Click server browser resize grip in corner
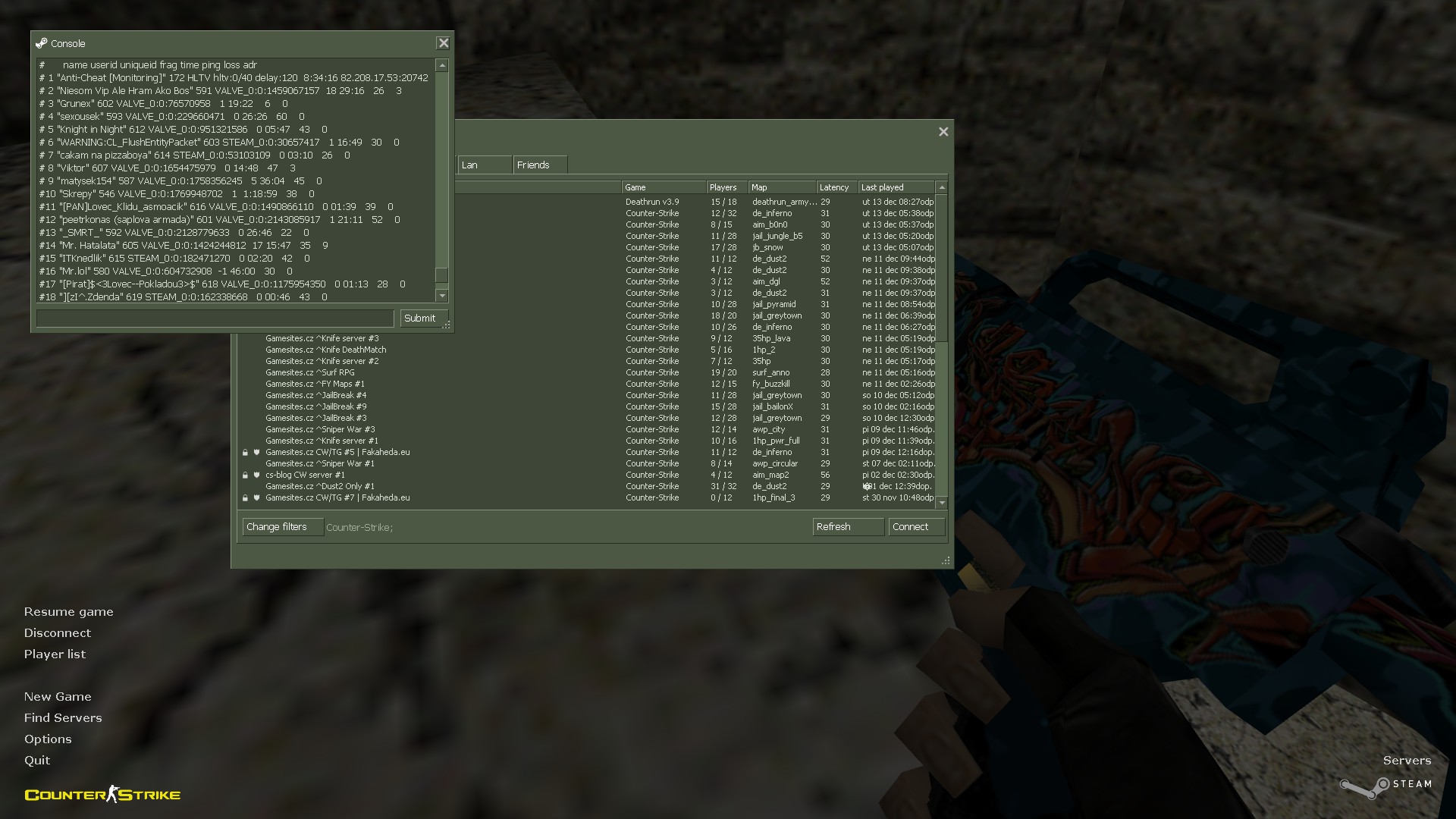 click(946, 560)
